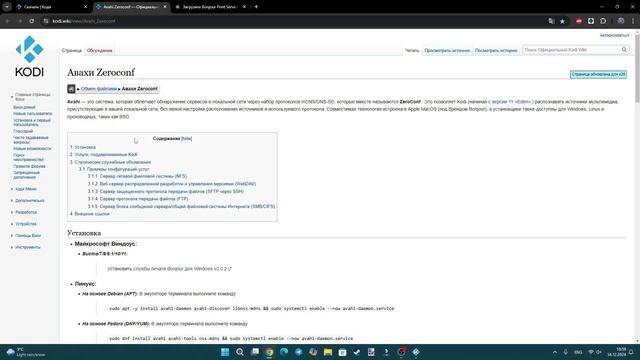Open Microsoft Edge from the taskbar
Image resolution: width=640 pixels, height=360 pixels.
pos(284,352)
